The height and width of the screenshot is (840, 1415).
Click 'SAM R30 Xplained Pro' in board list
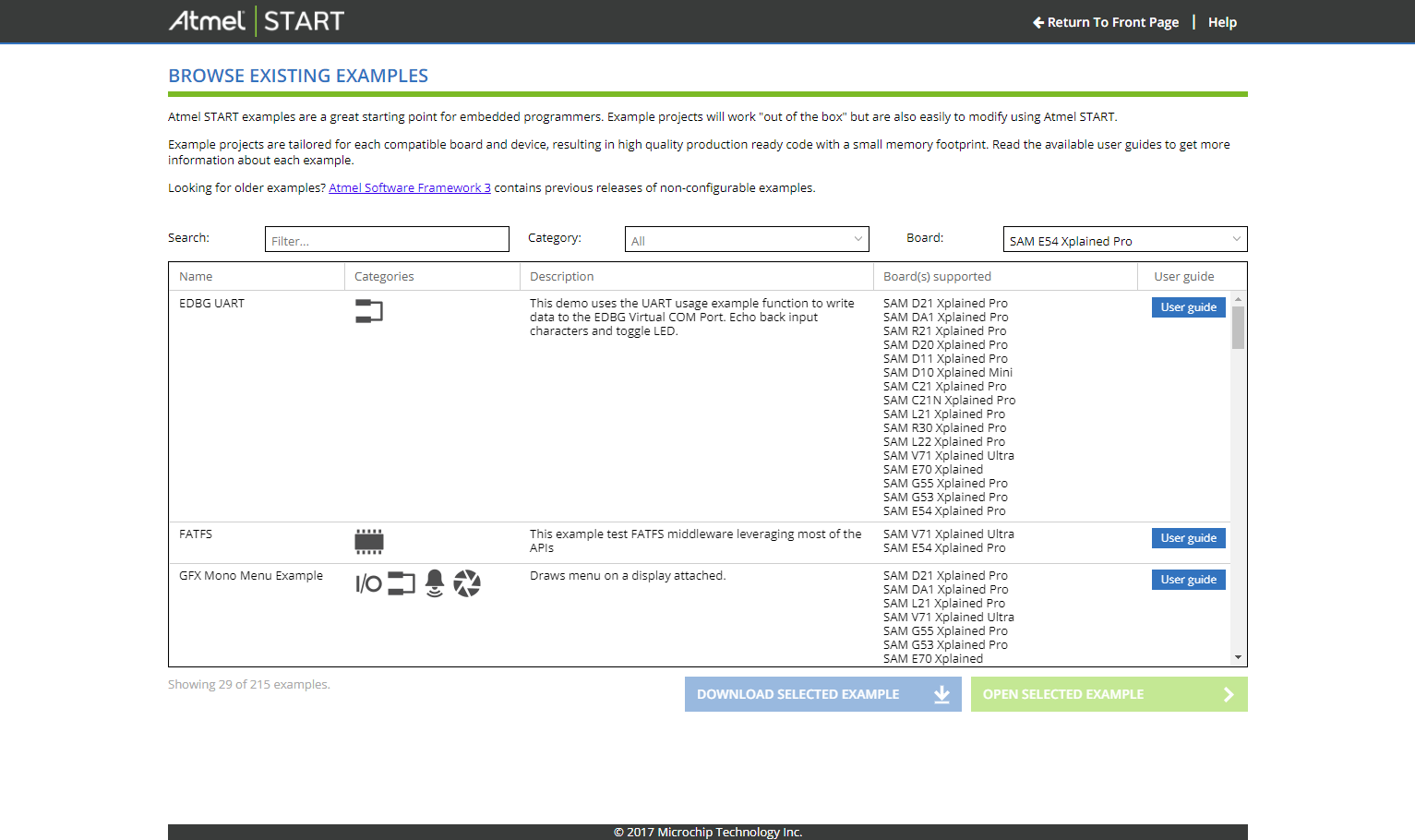(x=945, y=427)
